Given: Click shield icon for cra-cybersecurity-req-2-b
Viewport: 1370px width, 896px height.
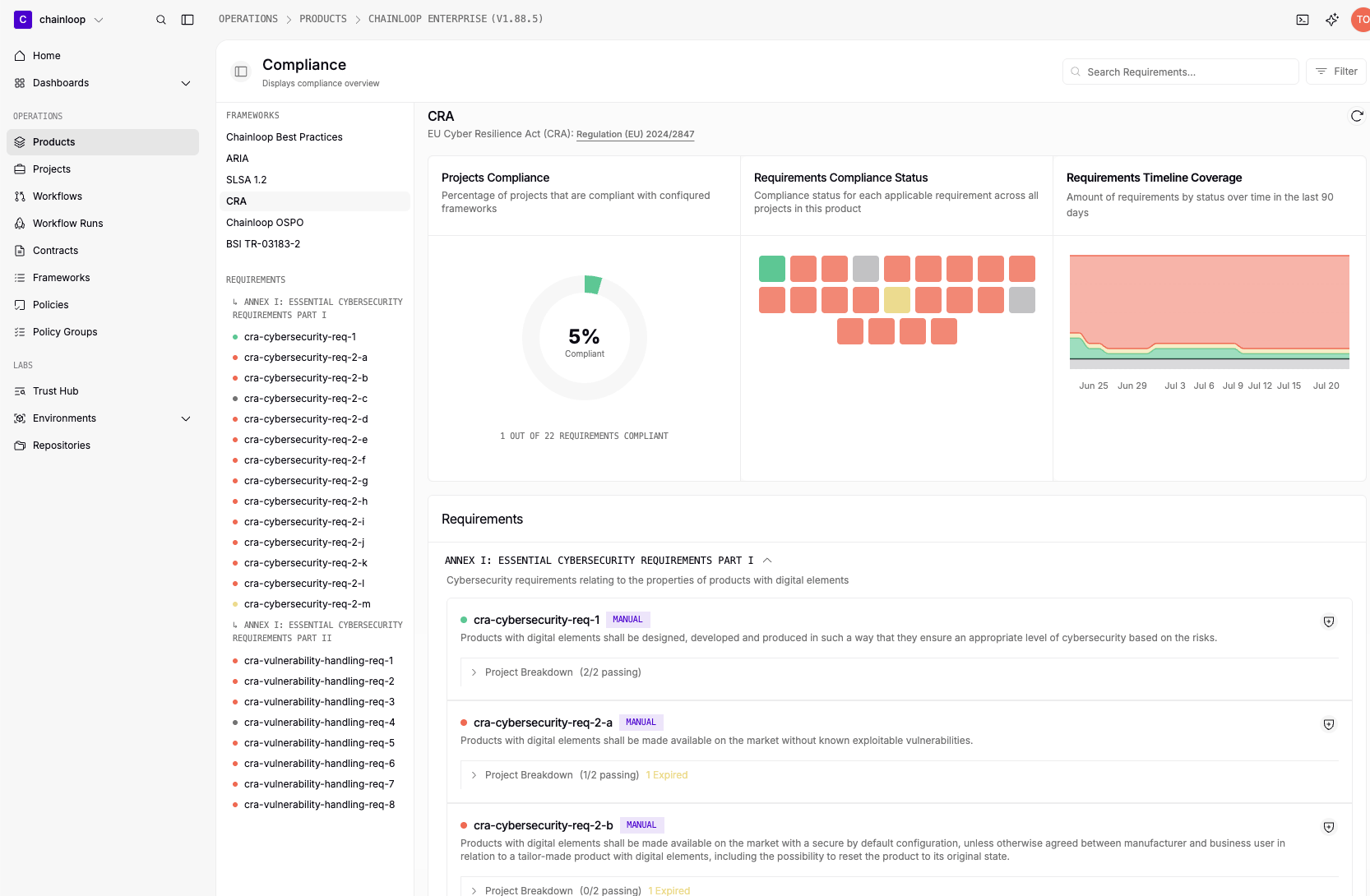Looking at the screenshot, I should click(x=1329, y=827).
